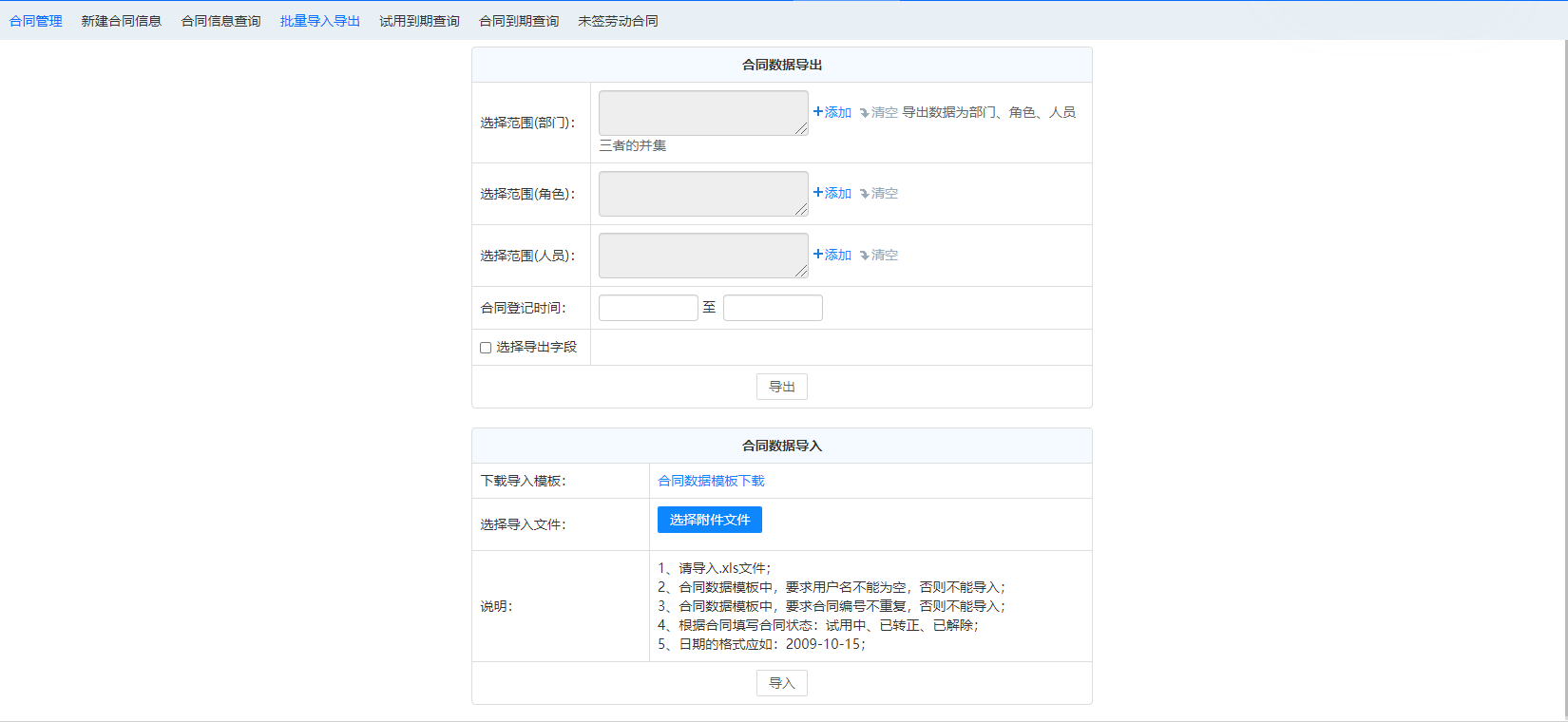Image resolution: width=1568 pixels, height=722 pixels.
Task: Open the 合同管理 tab
Action: 36,21
